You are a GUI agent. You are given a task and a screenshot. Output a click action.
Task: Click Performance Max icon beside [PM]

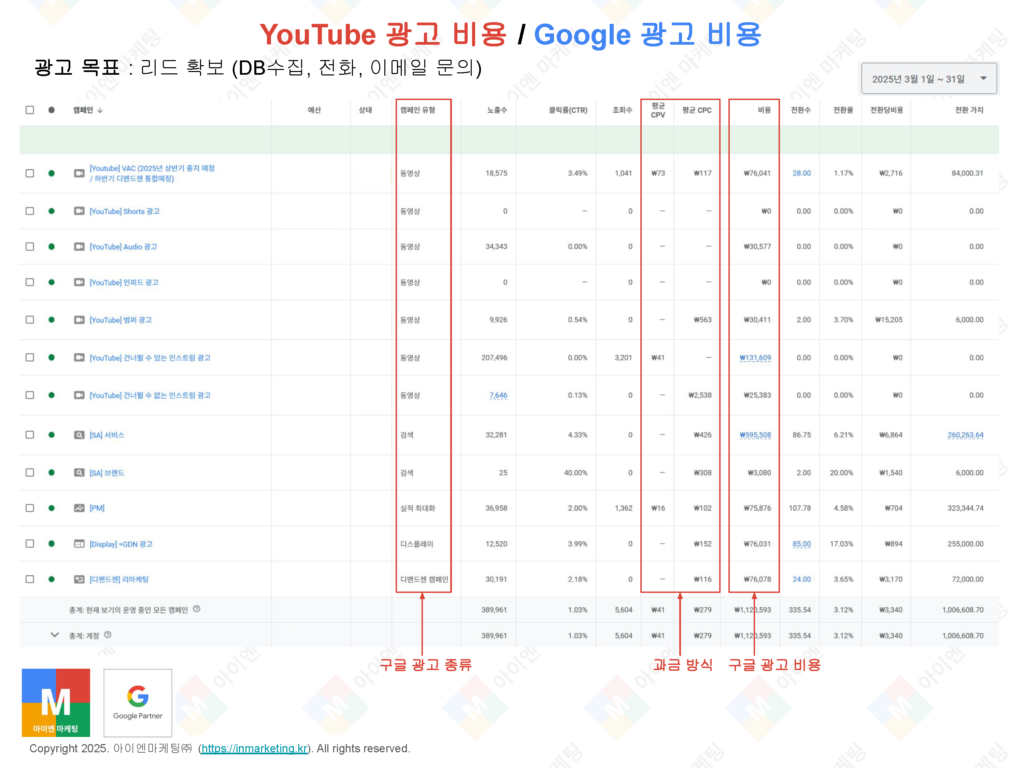pos(79,508)
